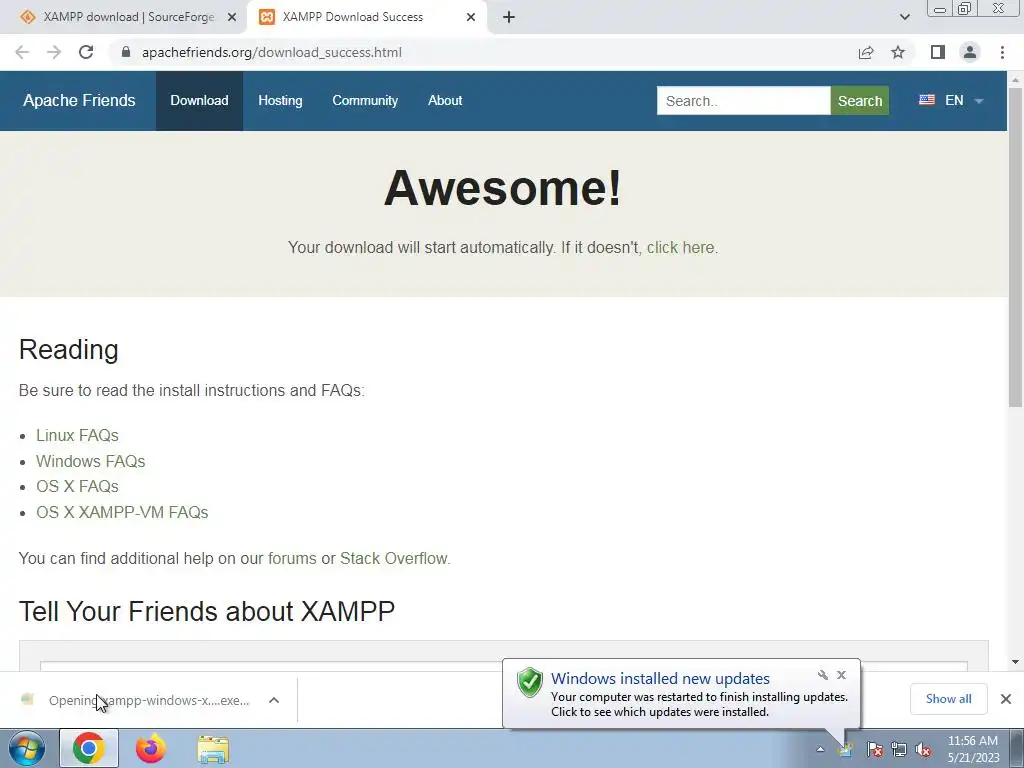Open the browser side panel icon
This screenshot has height=768, width=1024.
click(938, 52)
